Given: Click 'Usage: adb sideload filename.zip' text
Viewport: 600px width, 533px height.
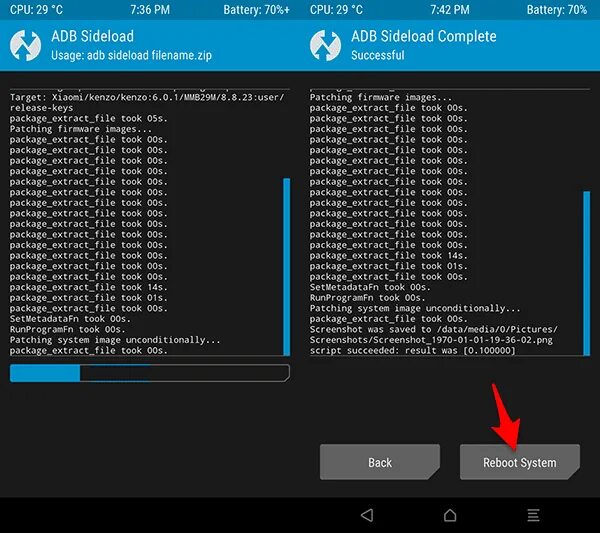Looking at the screenshot, I should [131, 55].
